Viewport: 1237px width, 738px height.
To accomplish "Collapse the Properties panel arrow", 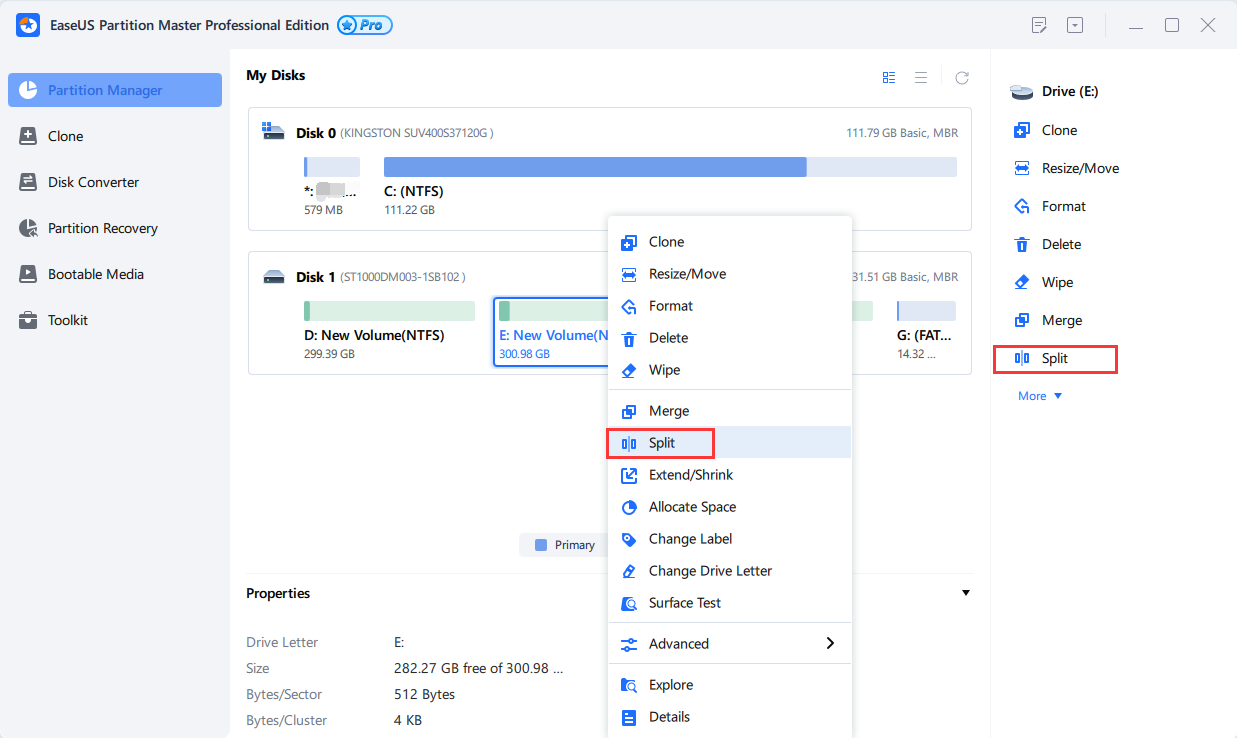I will tap(965, 593).
